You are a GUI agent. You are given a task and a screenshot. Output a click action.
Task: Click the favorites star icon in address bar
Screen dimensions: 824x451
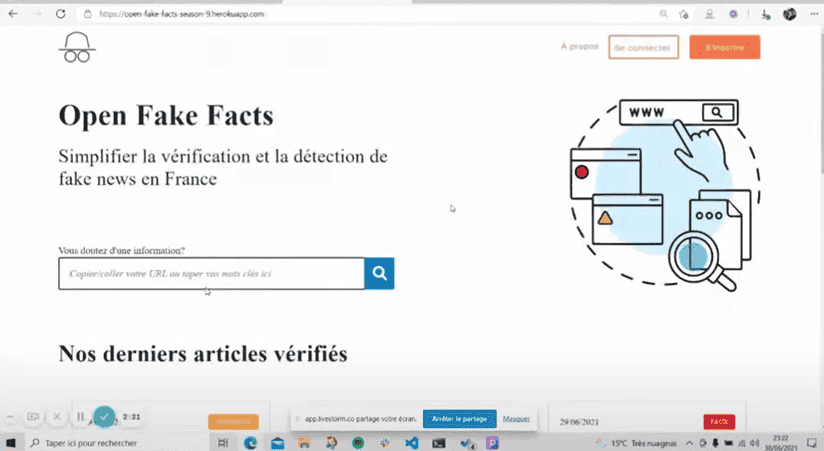click(x=684, y=14)
